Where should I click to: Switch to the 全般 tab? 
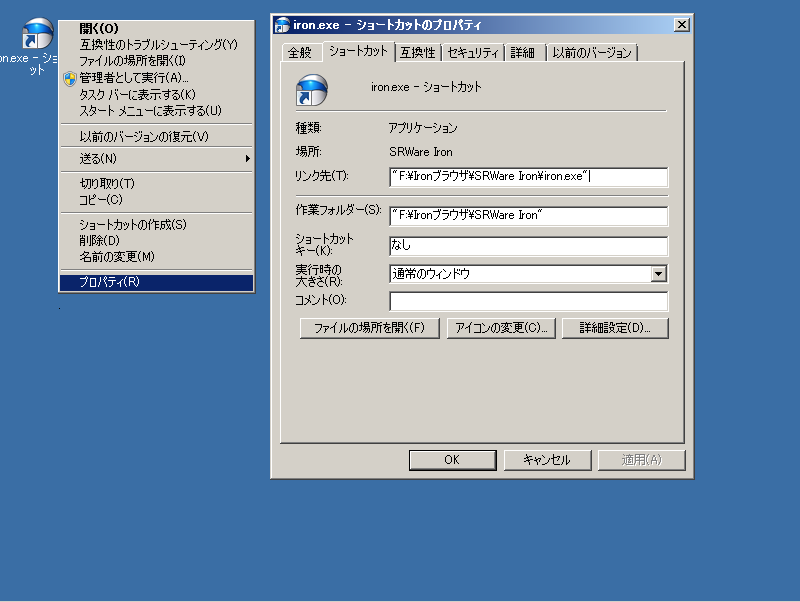[x=300, y=53]
